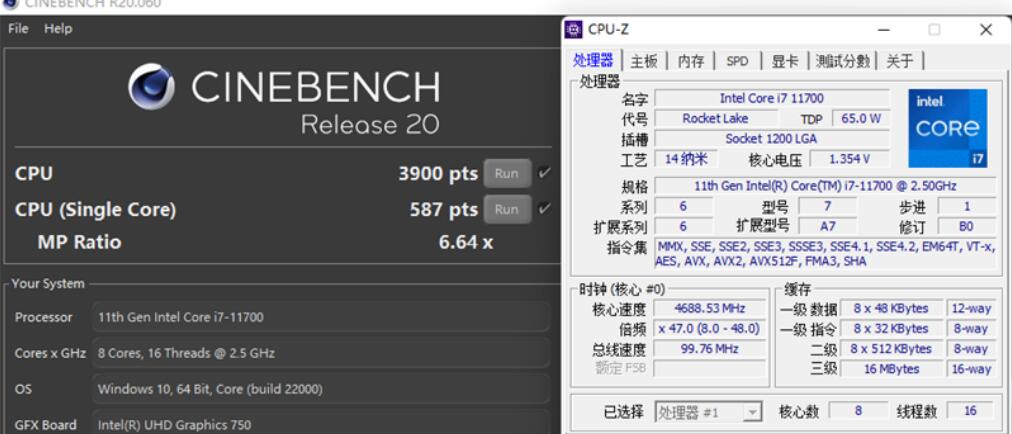Run the CPU multi-core benchmark
The image size is (1012, 434).
click(507, 173)
